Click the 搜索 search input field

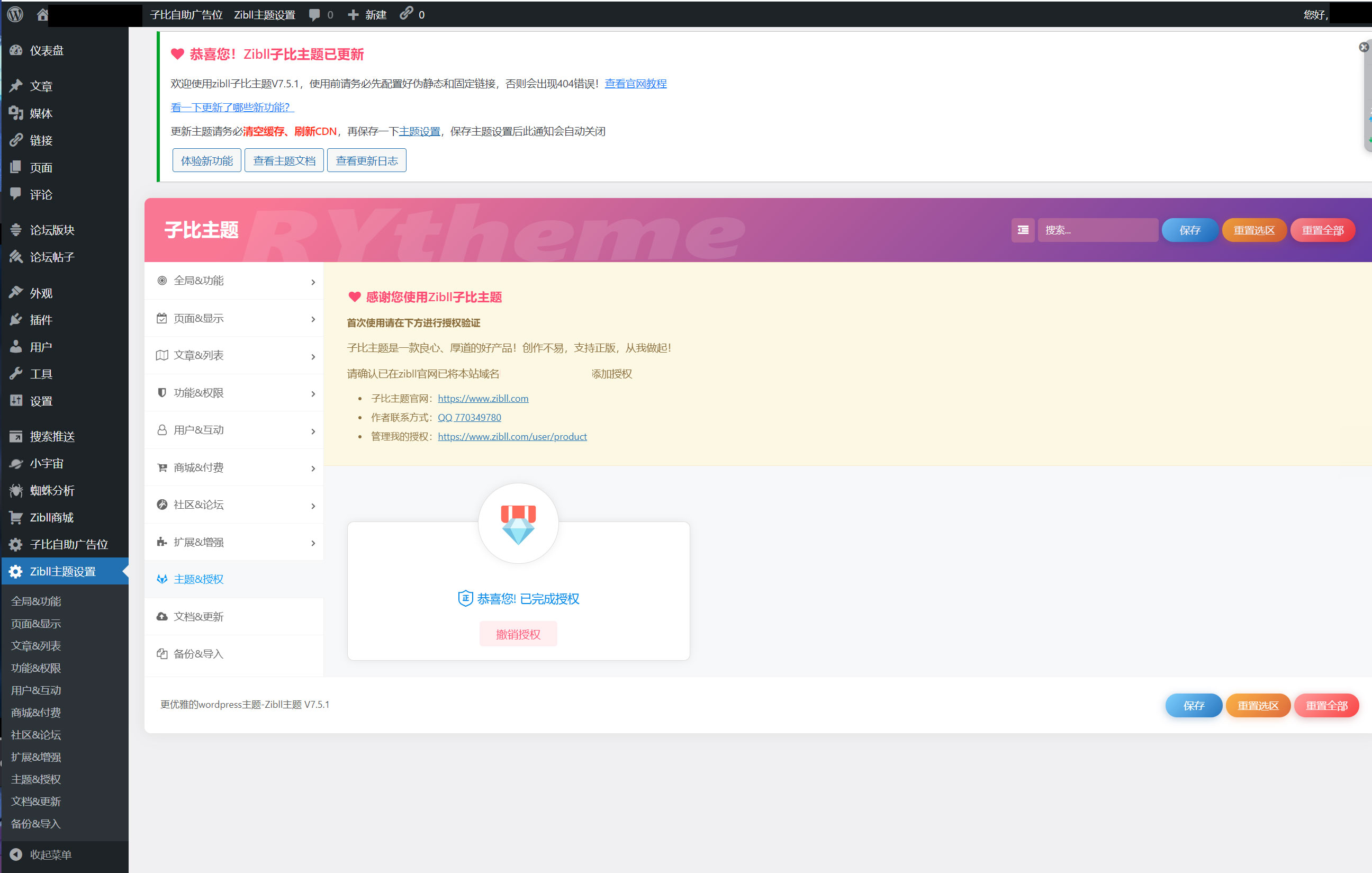[1099, 230]
